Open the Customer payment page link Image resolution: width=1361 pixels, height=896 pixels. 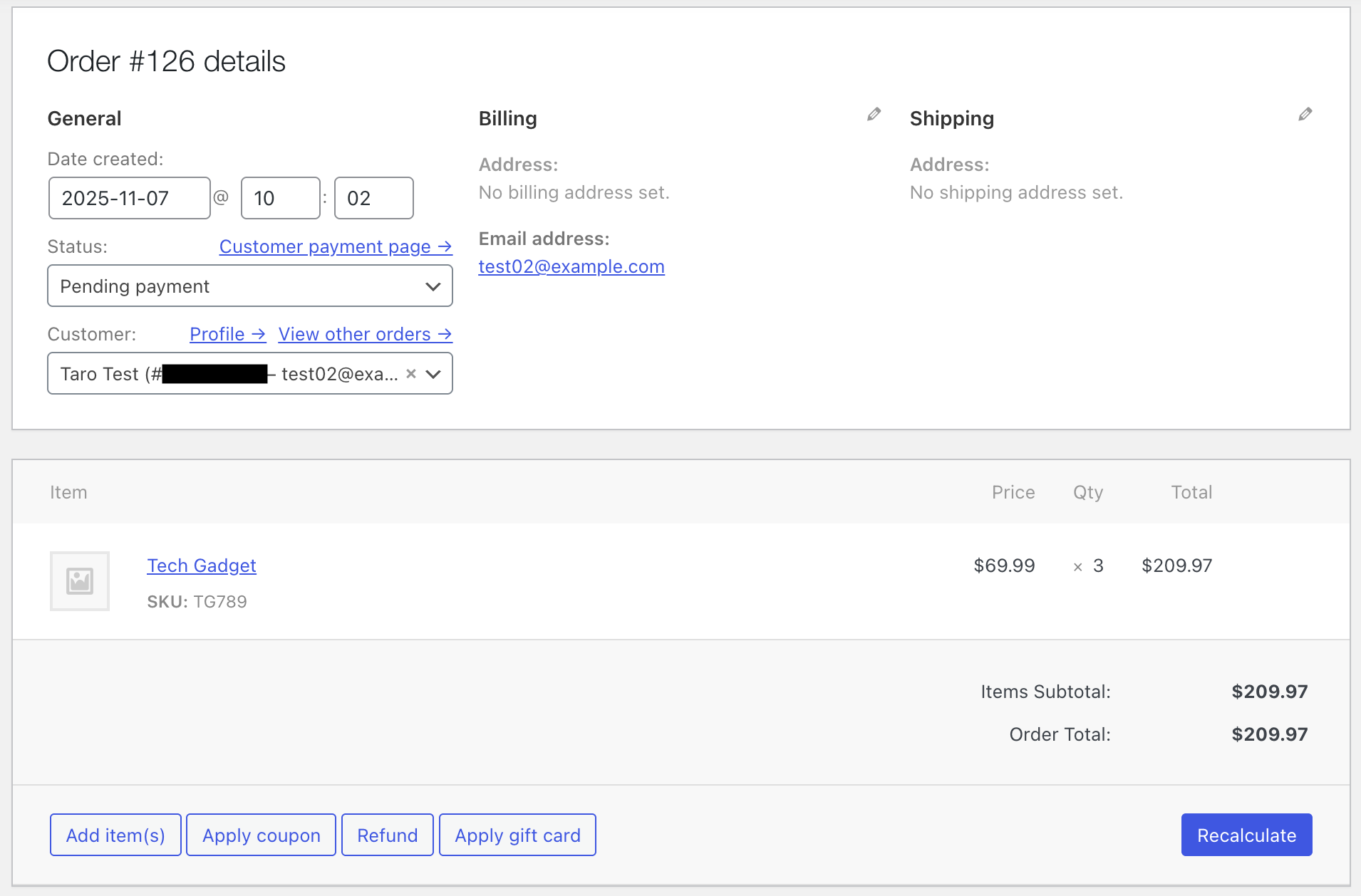[336, 246]
